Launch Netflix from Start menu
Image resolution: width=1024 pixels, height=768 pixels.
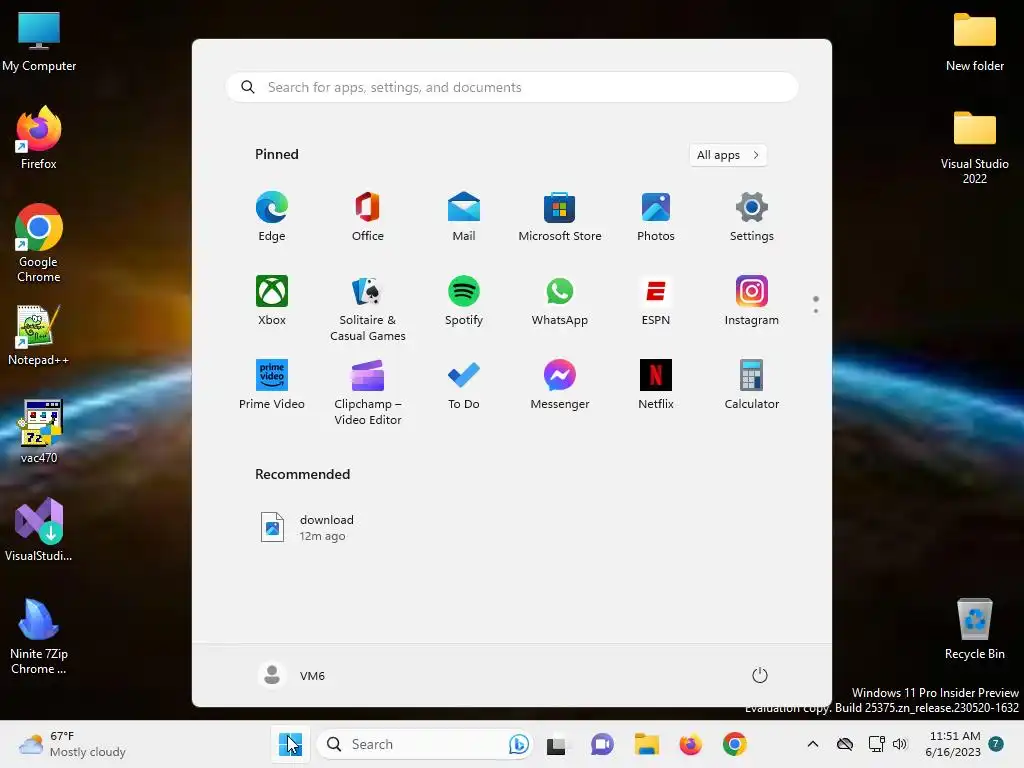pos(656,385)
